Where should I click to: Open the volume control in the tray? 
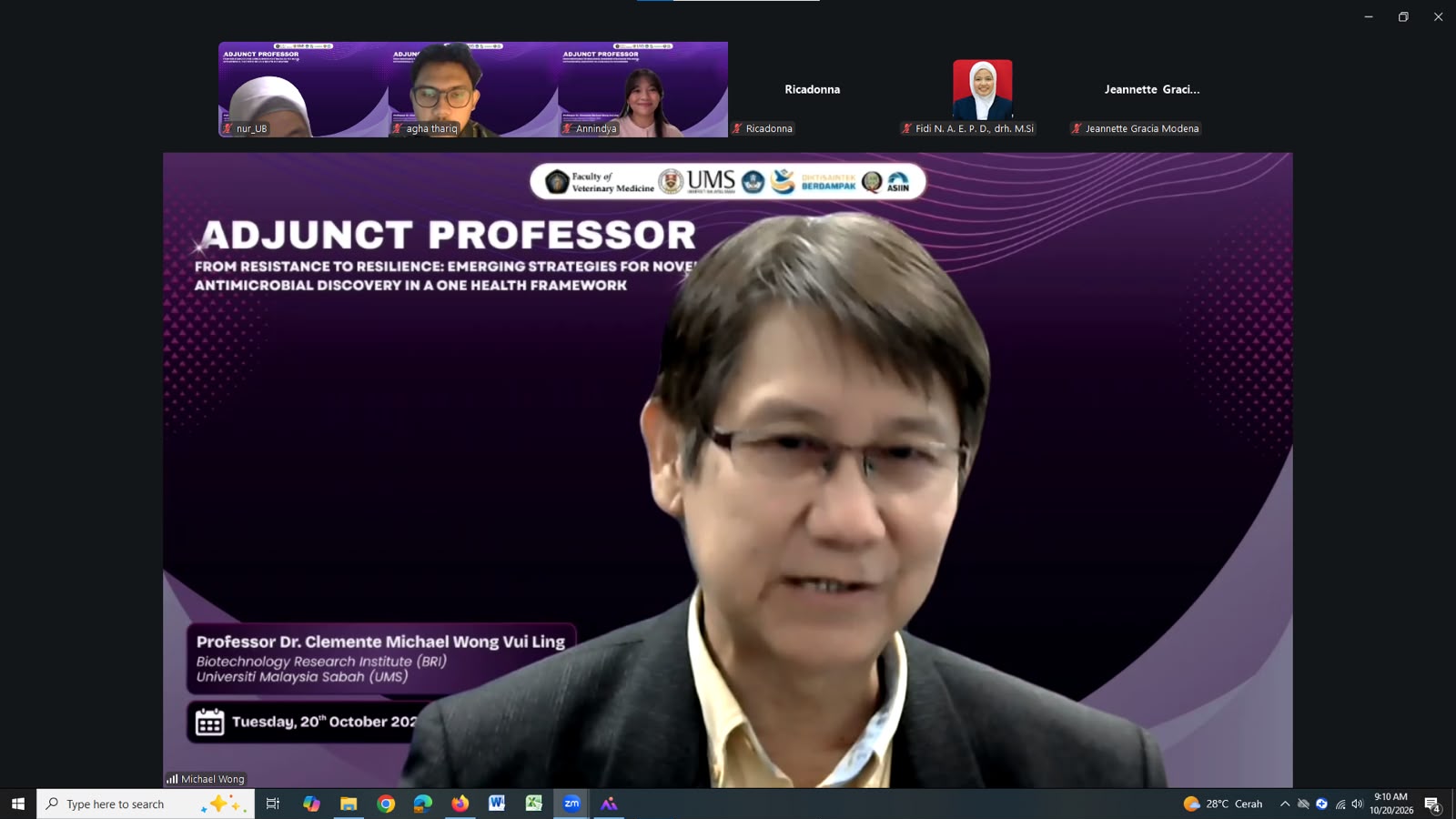pos(1357,804)
